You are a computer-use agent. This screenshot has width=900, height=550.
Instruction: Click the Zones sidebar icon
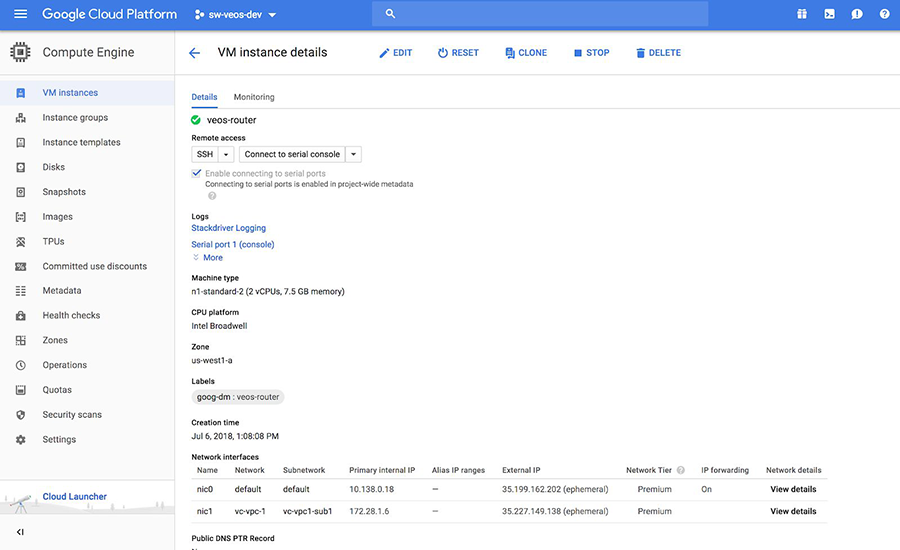pyautogui.click(x=21, y=340)
